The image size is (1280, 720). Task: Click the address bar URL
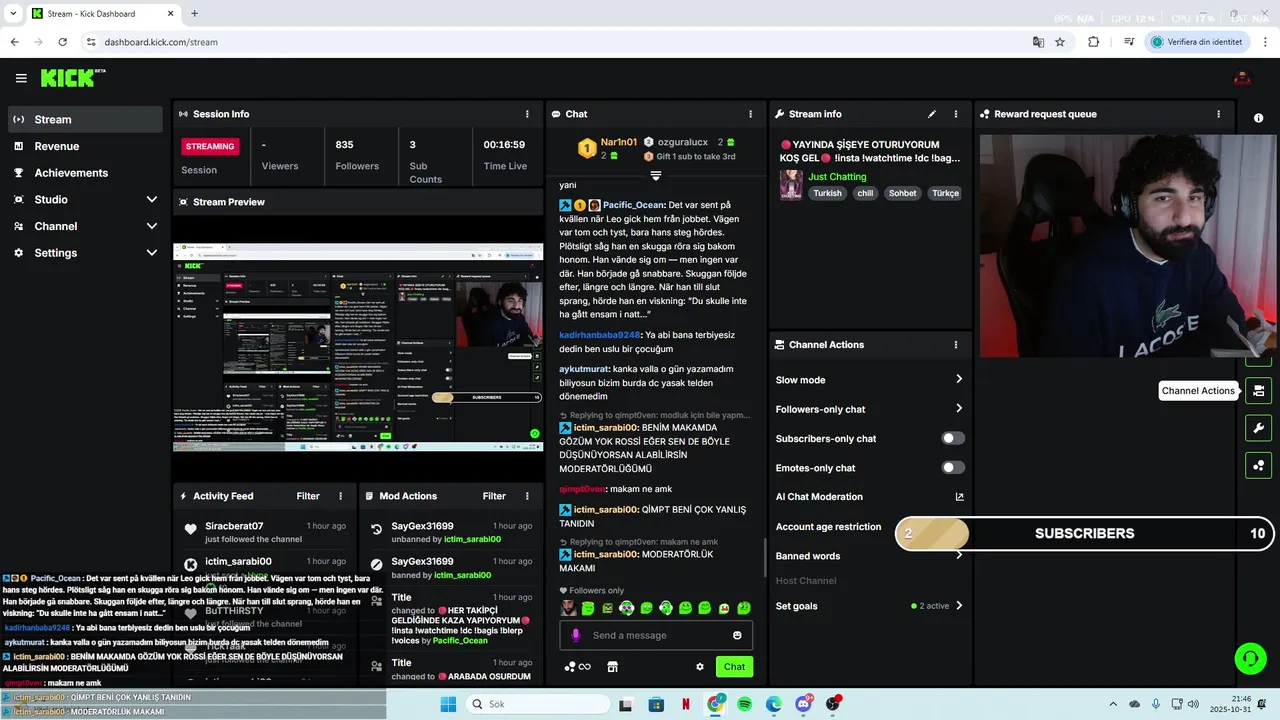[161, 42]
